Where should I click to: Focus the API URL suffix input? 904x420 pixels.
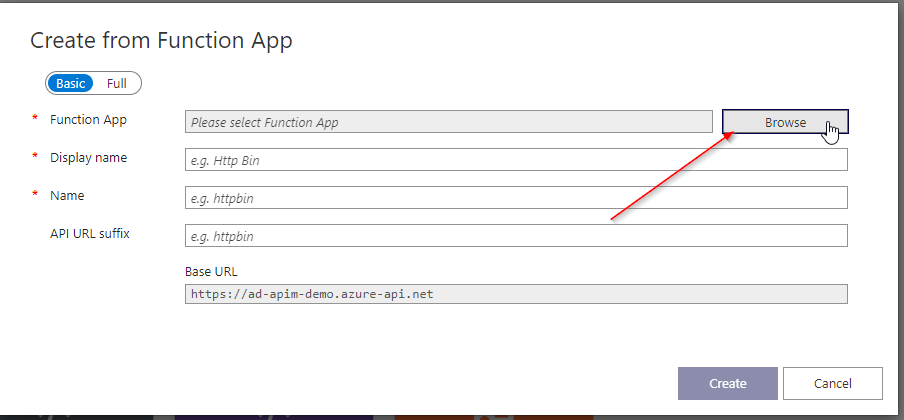tap(516, 236)
